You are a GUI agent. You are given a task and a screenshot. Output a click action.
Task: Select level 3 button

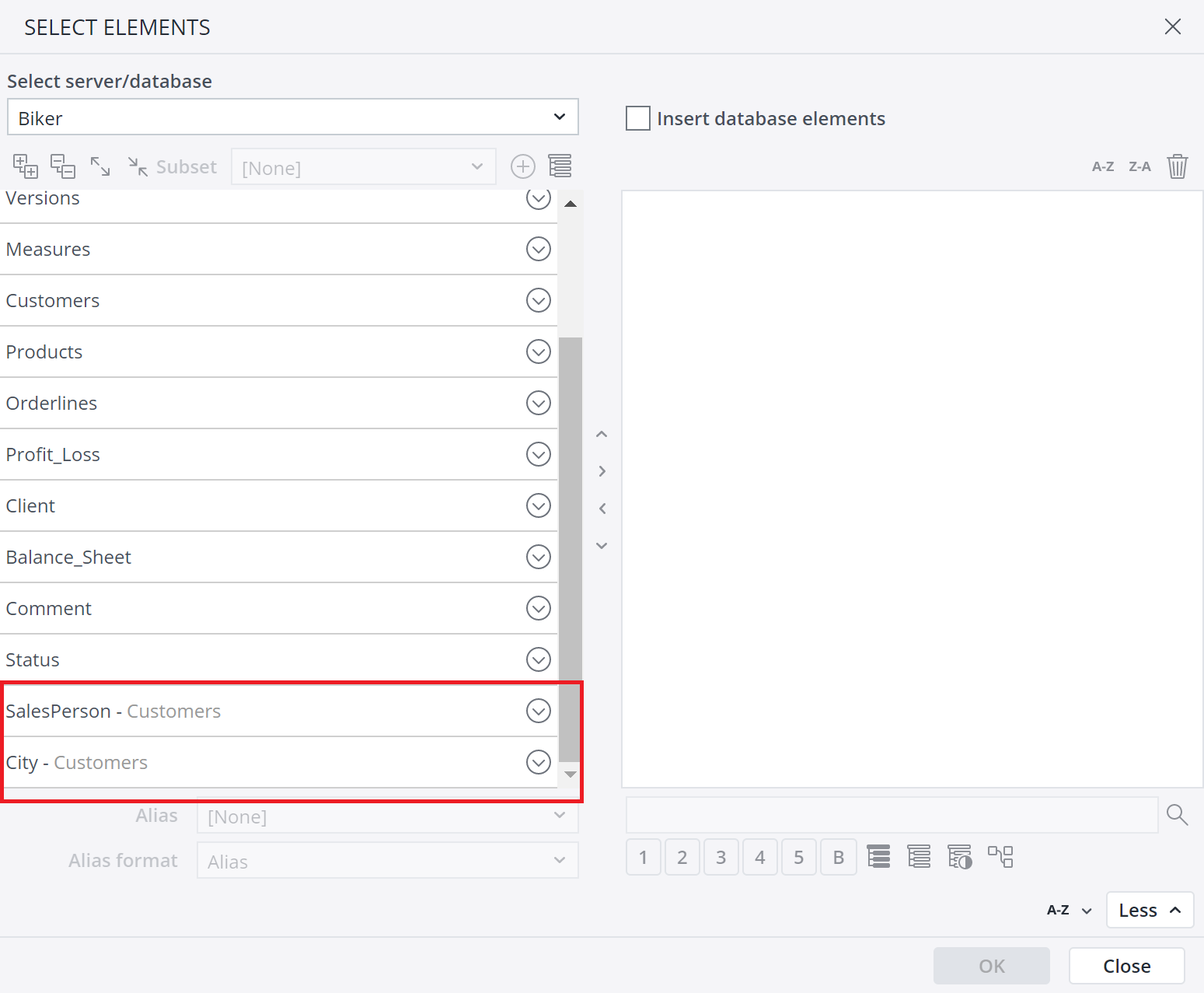[x=721, y=857]
